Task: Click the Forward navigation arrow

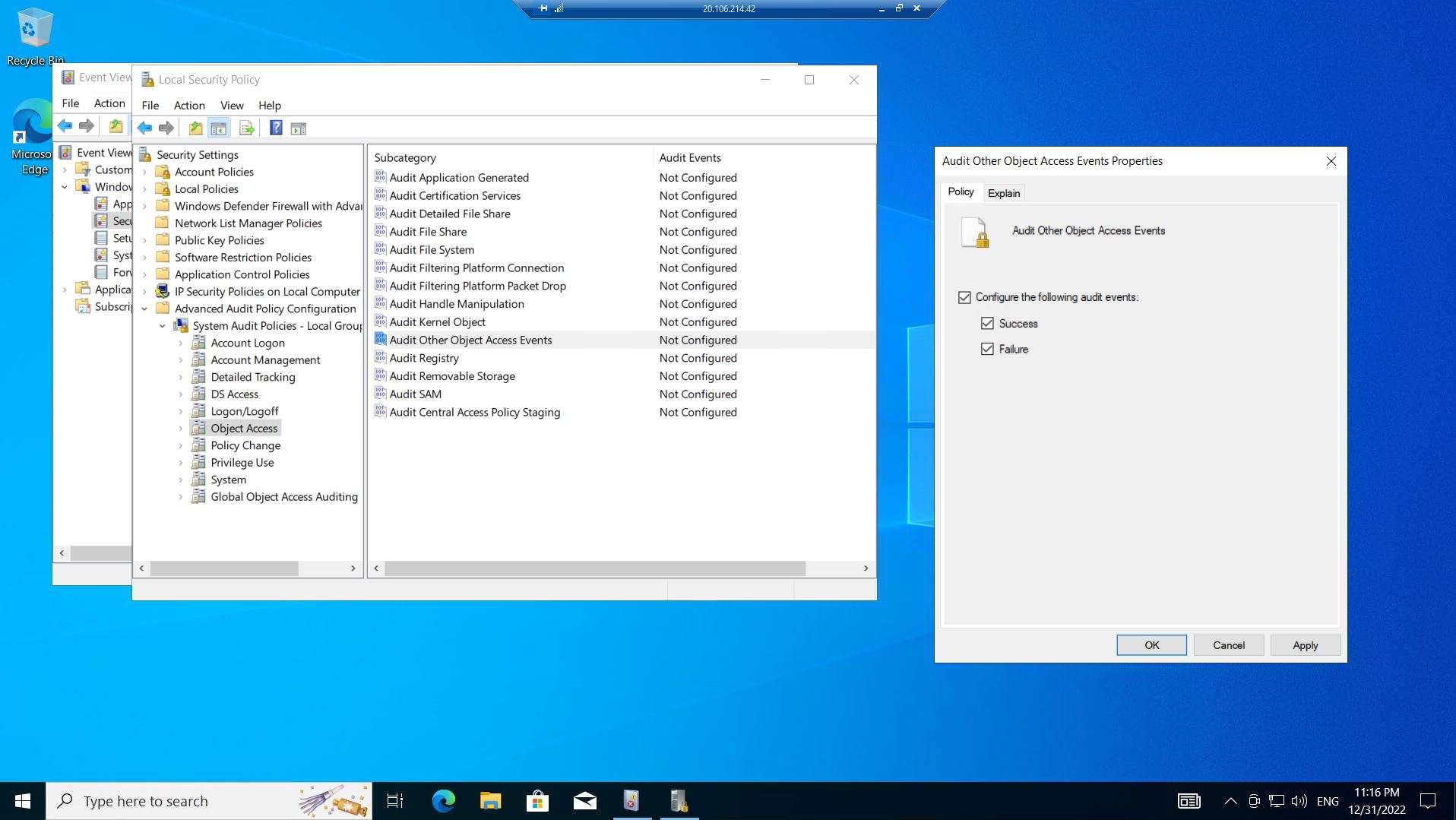Action: point(166,128)
